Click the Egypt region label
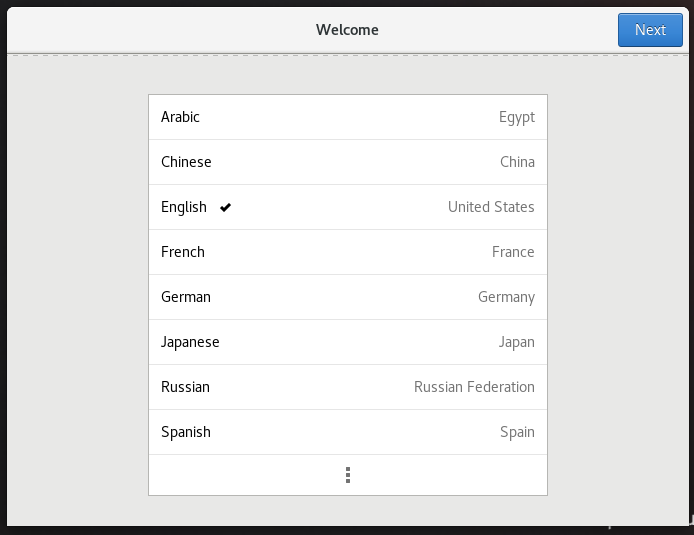The height and width of the screenshot is (535, 694). [517, 118]
